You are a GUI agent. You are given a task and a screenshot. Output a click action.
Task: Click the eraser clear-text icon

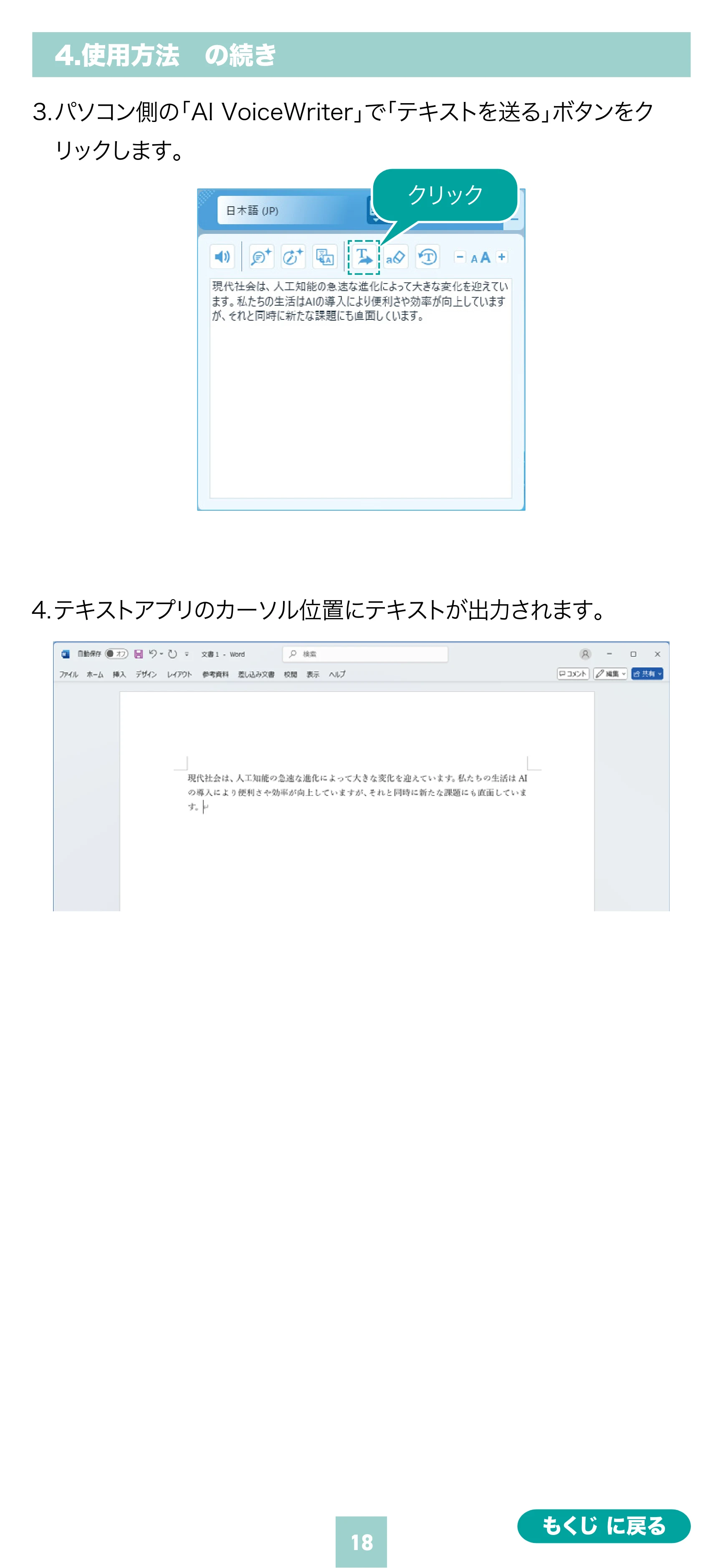coord(396,257)
